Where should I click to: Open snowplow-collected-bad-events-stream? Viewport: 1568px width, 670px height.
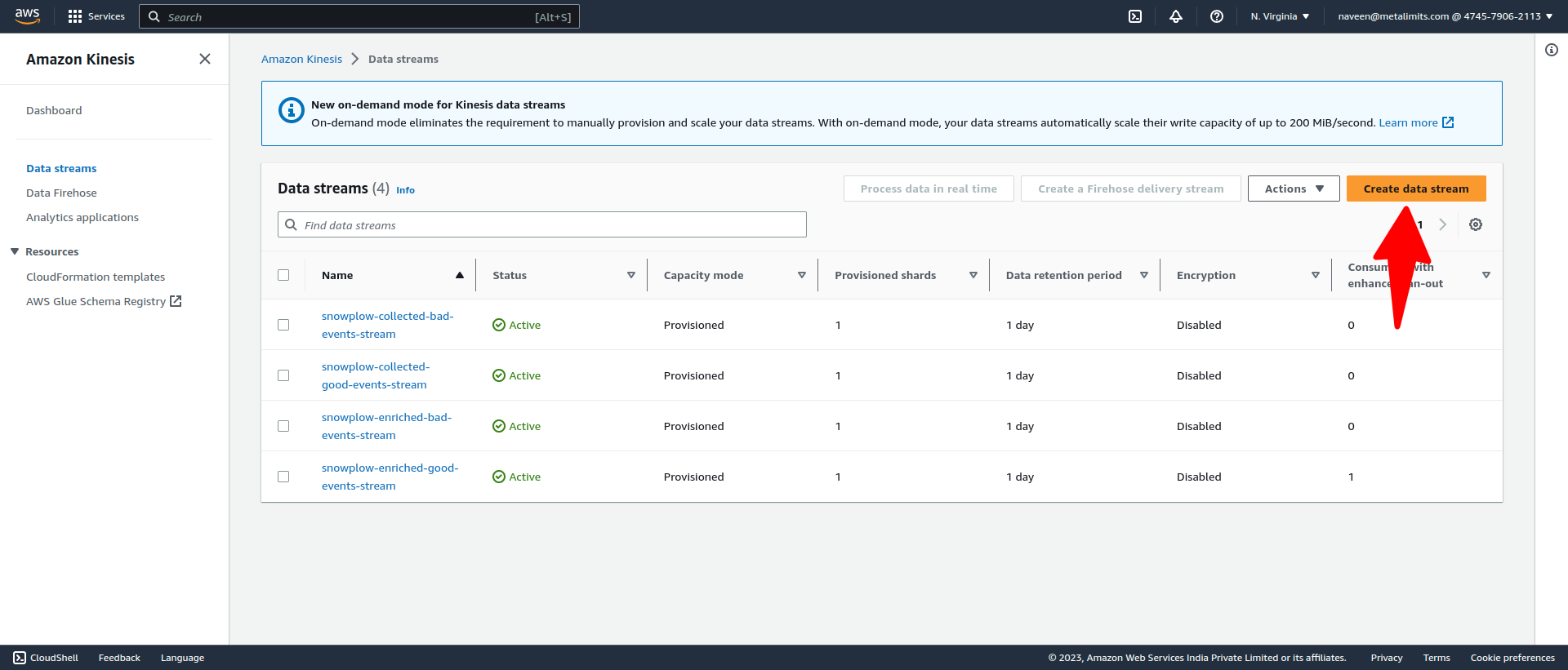(388, 325)
